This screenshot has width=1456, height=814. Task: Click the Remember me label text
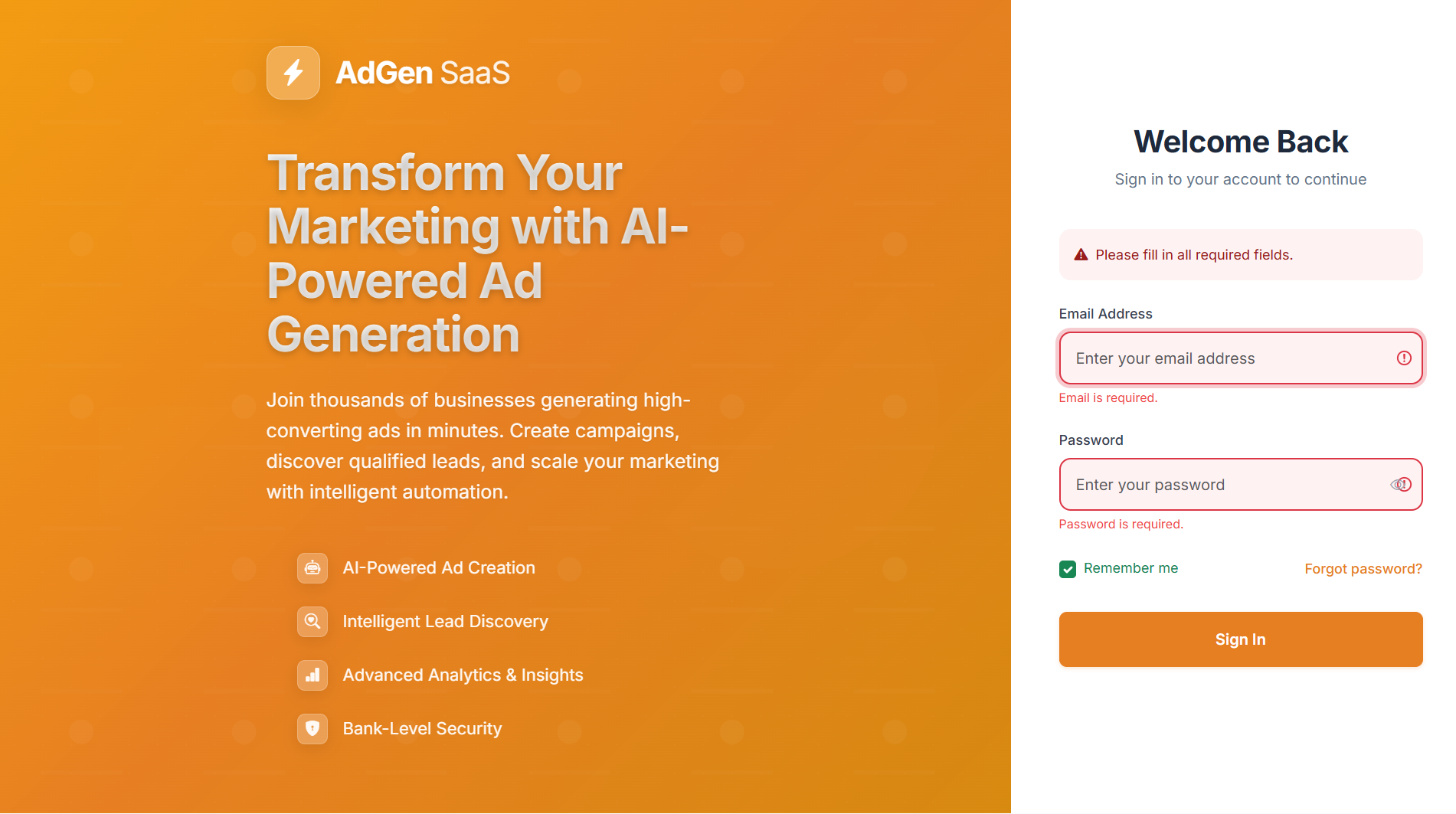1130,568
